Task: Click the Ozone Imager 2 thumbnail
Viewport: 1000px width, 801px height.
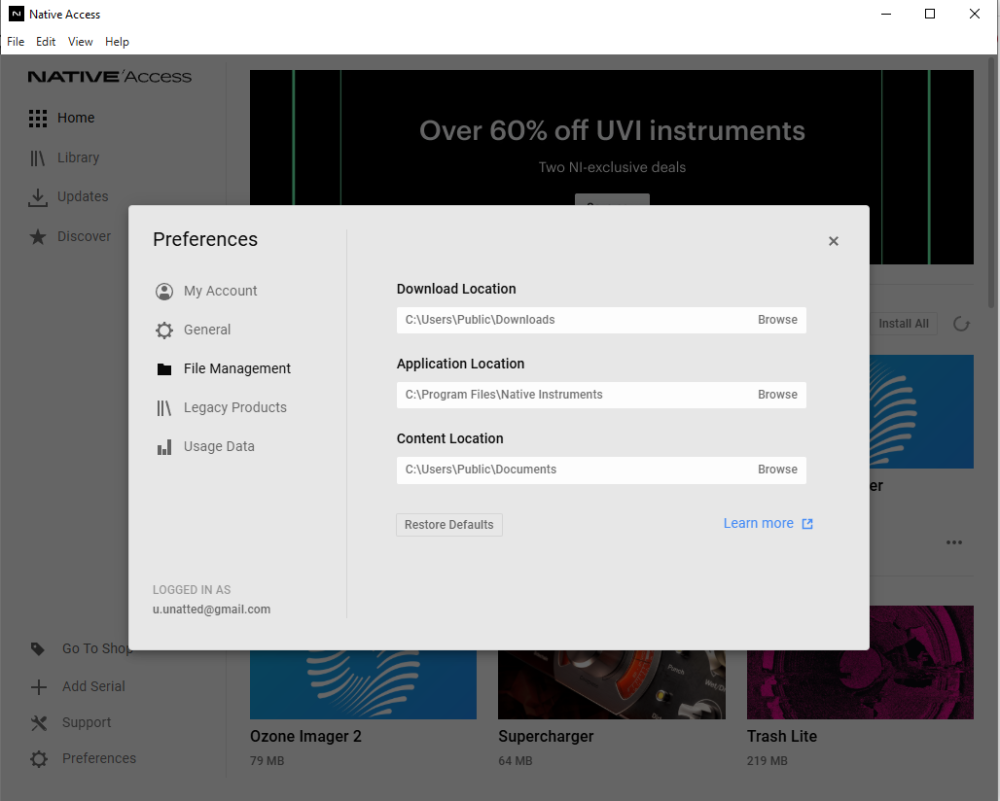Action: click(x=363, y=685)
